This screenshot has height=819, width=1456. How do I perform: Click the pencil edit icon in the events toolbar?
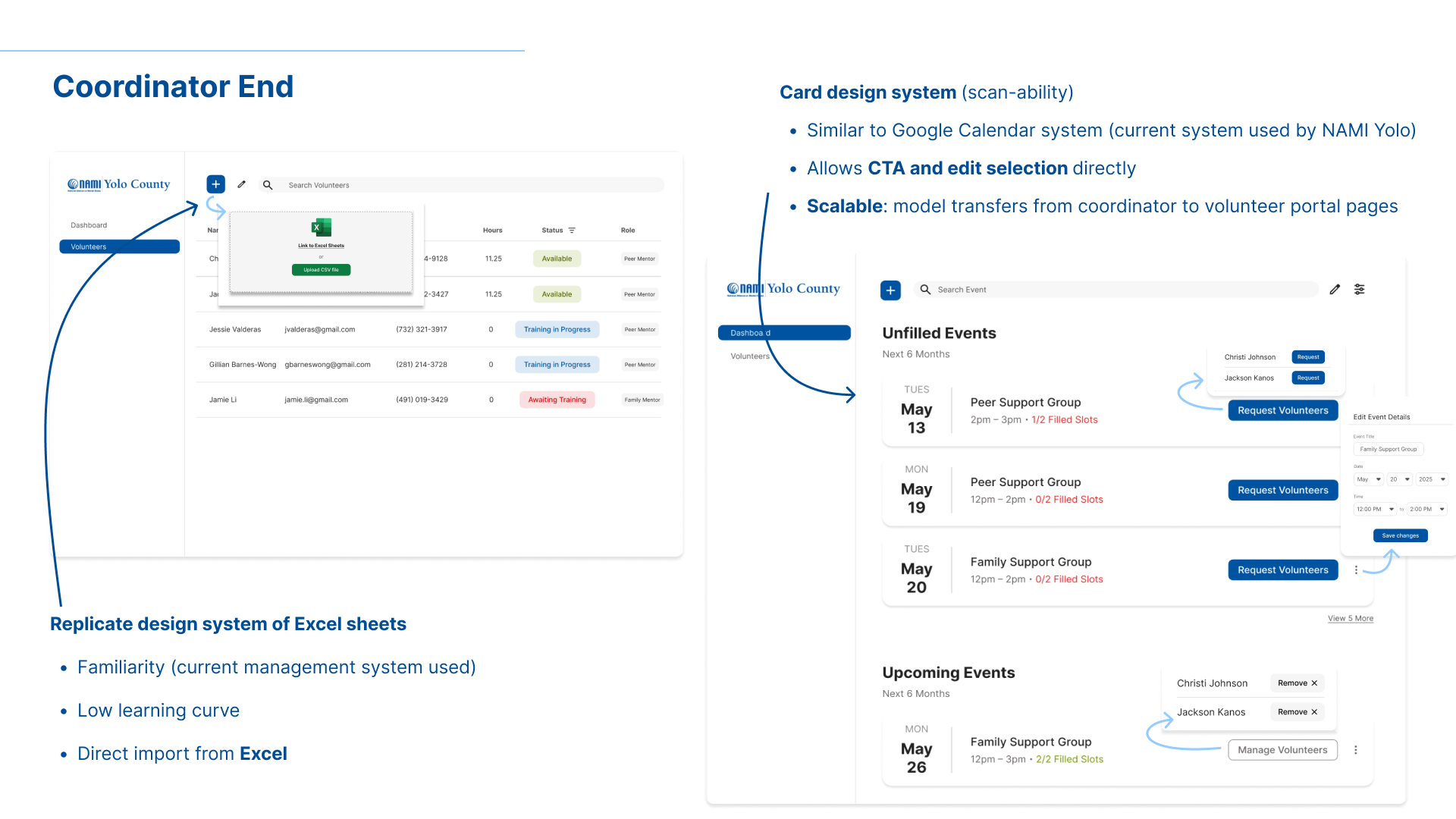[1335, 289]
